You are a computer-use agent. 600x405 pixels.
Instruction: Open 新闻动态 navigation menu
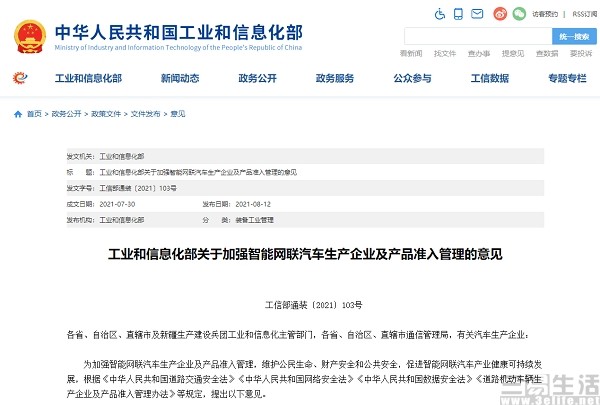(x=180, y=78)
